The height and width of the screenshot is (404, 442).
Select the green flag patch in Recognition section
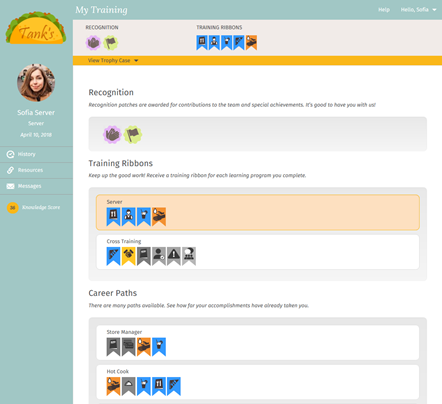tap(133, 135)
